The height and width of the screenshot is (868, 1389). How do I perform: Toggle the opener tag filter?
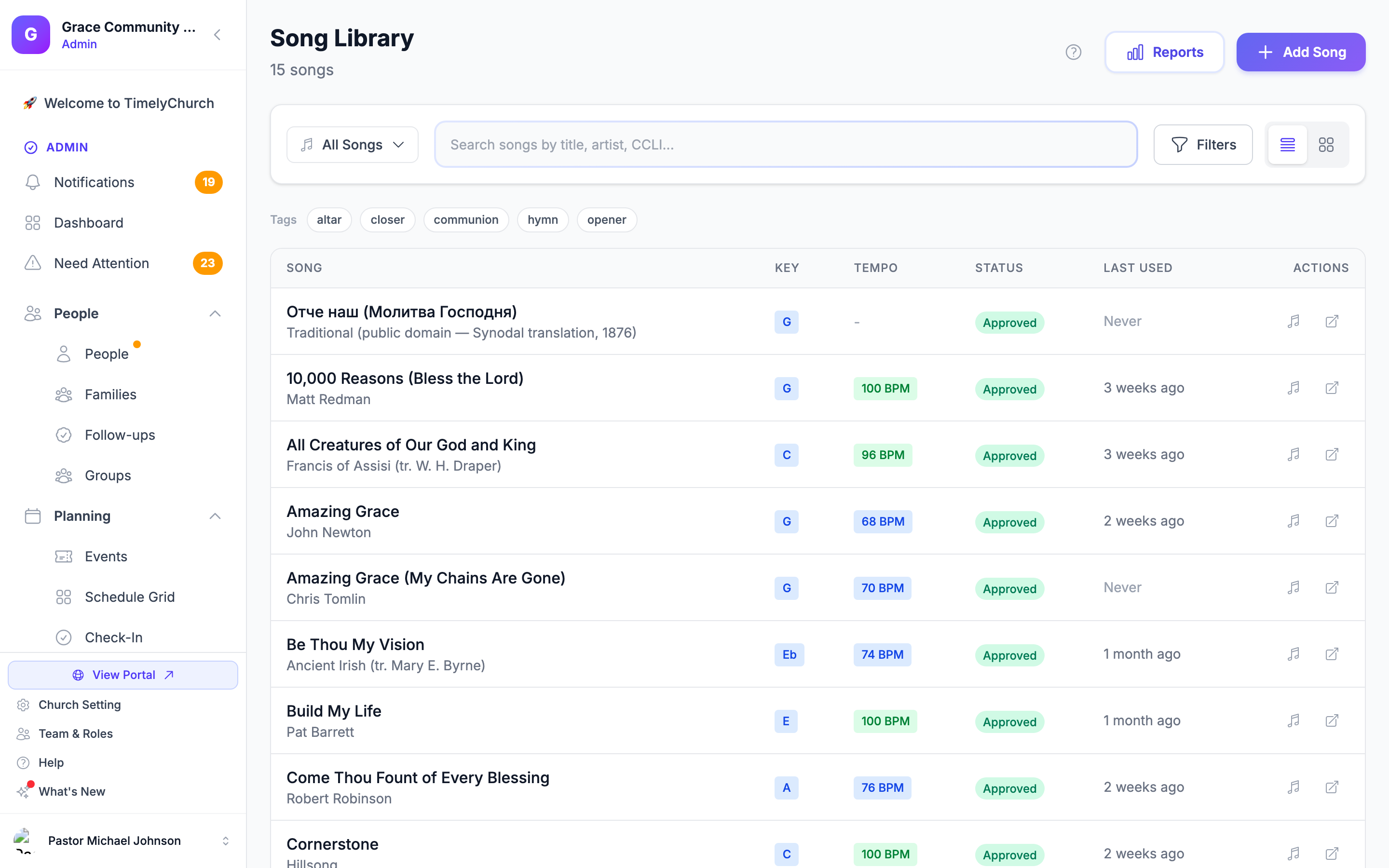607,220
